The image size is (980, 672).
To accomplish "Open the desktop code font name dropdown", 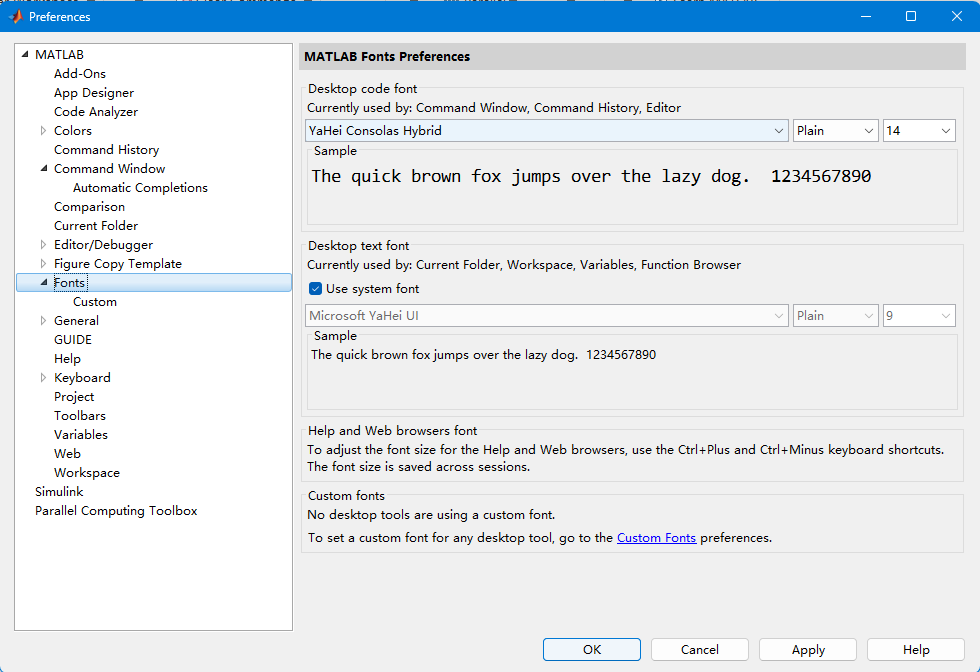I will coord(546,131).
